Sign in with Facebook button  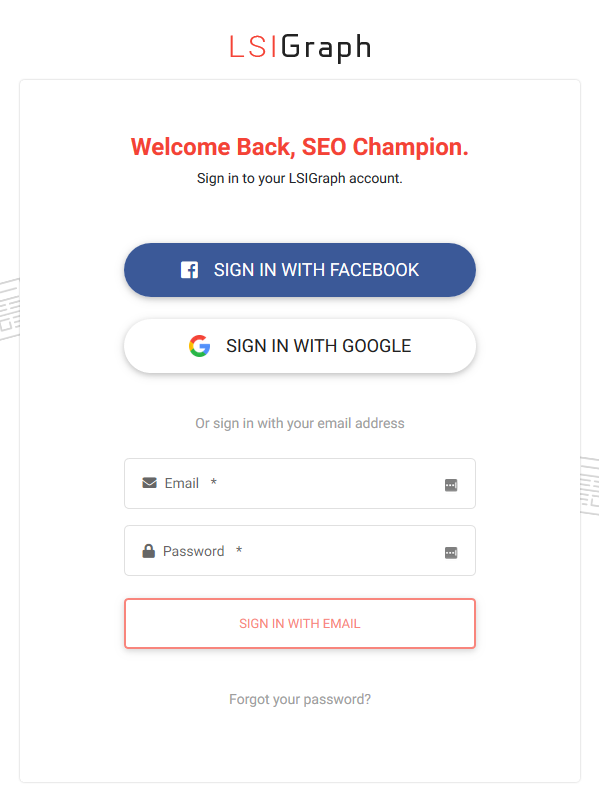300,270
